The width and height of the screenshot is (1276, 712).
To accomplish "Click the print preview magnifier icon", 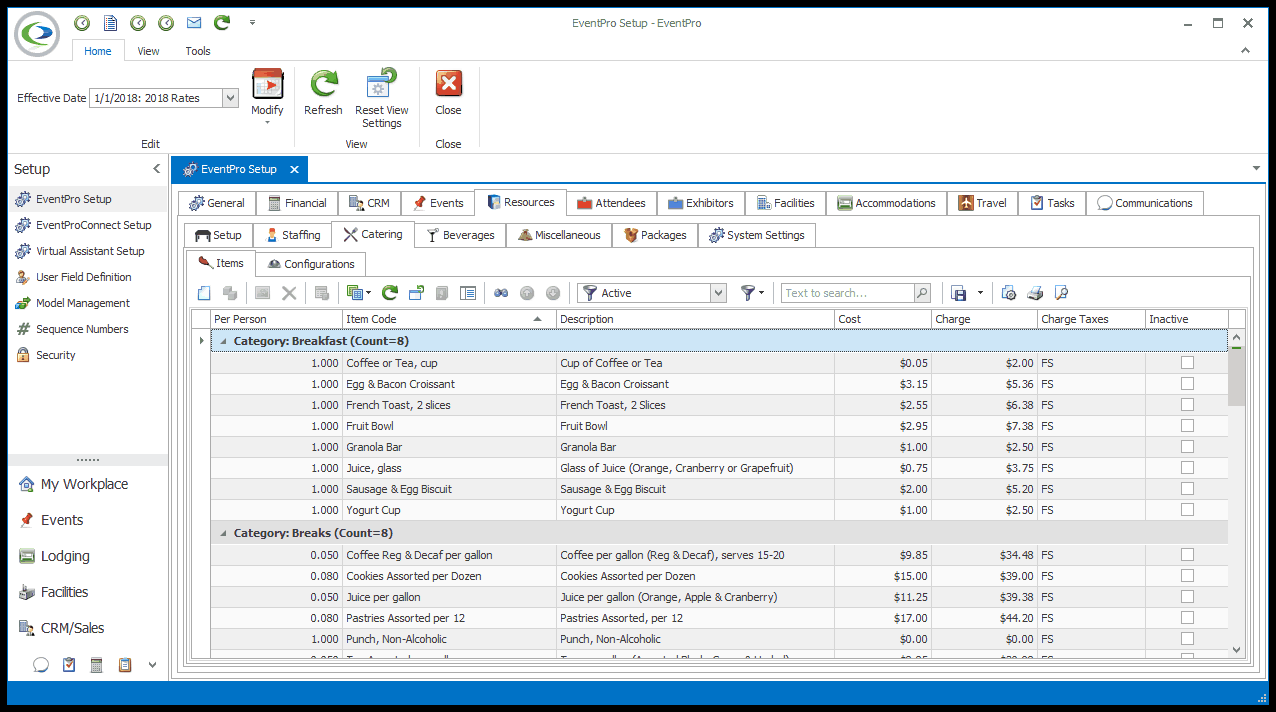I will coord(1062,293).
